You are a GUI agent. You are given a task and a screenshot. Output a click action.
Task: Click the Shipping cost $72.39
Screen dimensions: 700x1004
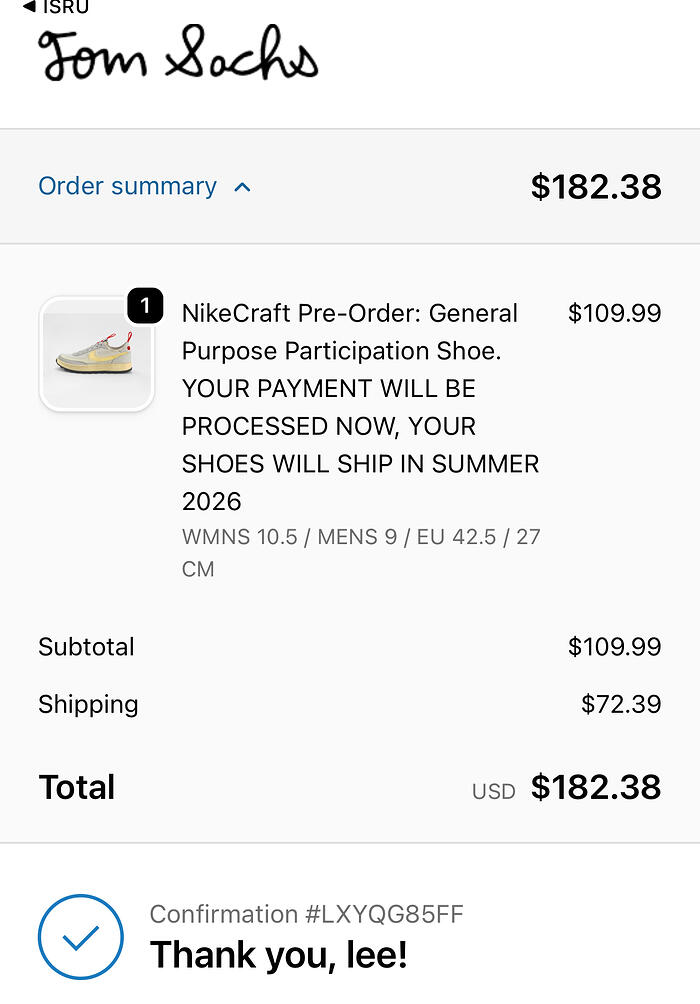pos(620,704)
